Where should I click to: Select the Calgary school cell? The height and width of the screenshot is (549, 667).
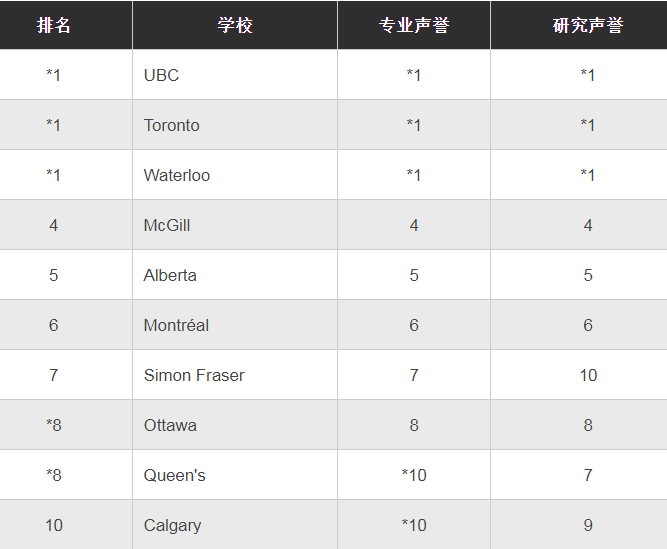(x=235, y=525)
